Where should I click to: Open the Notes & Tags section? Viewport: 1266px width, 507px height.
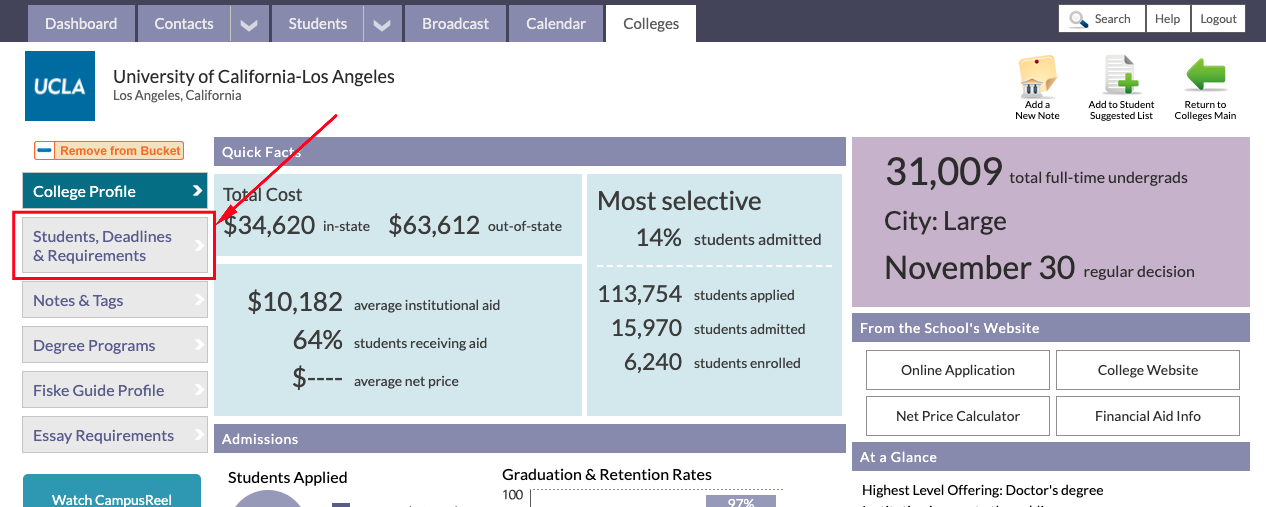coord(115,300)
